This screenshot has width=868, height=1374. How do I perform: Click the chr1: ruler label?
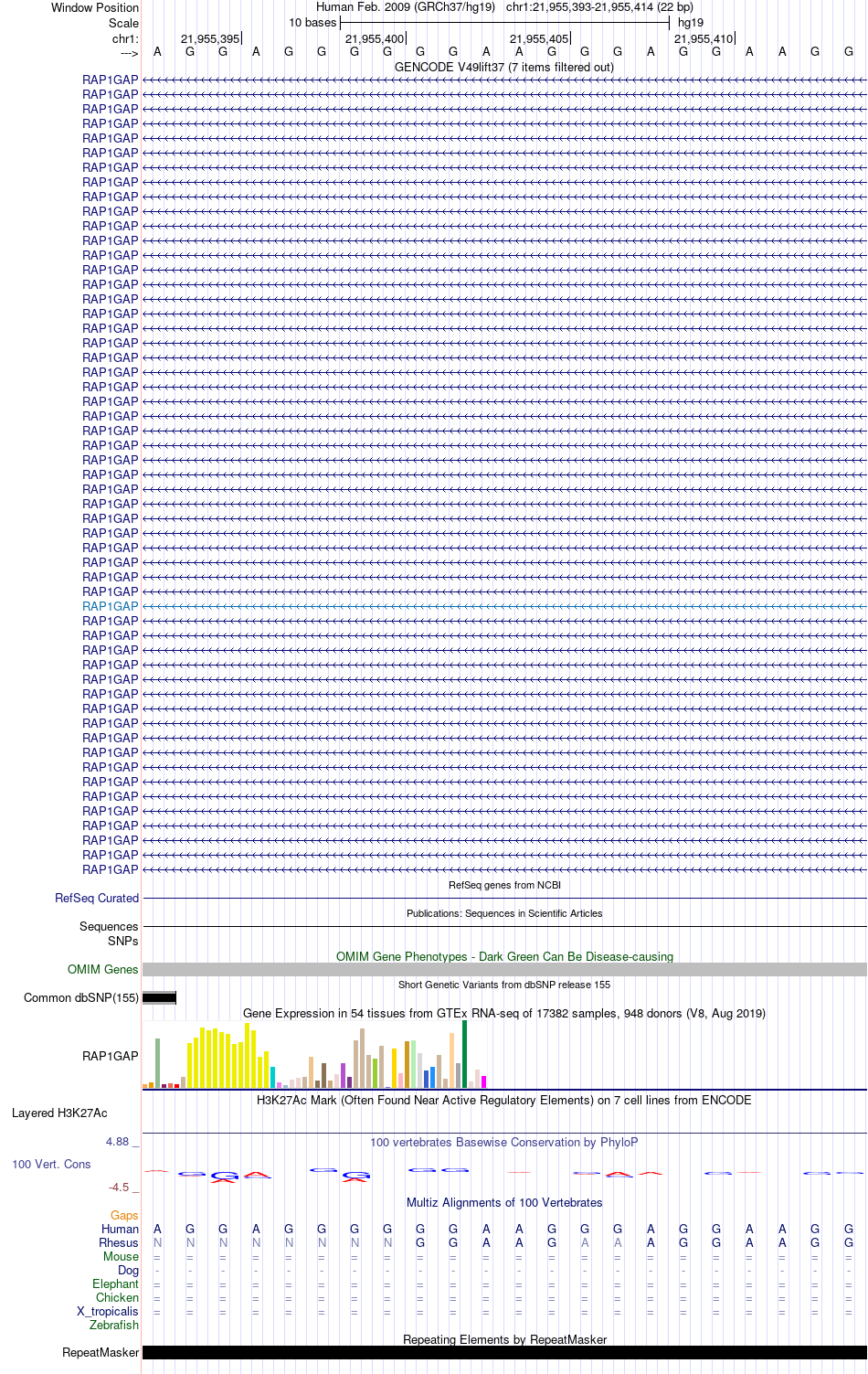(x=125, y=38)
